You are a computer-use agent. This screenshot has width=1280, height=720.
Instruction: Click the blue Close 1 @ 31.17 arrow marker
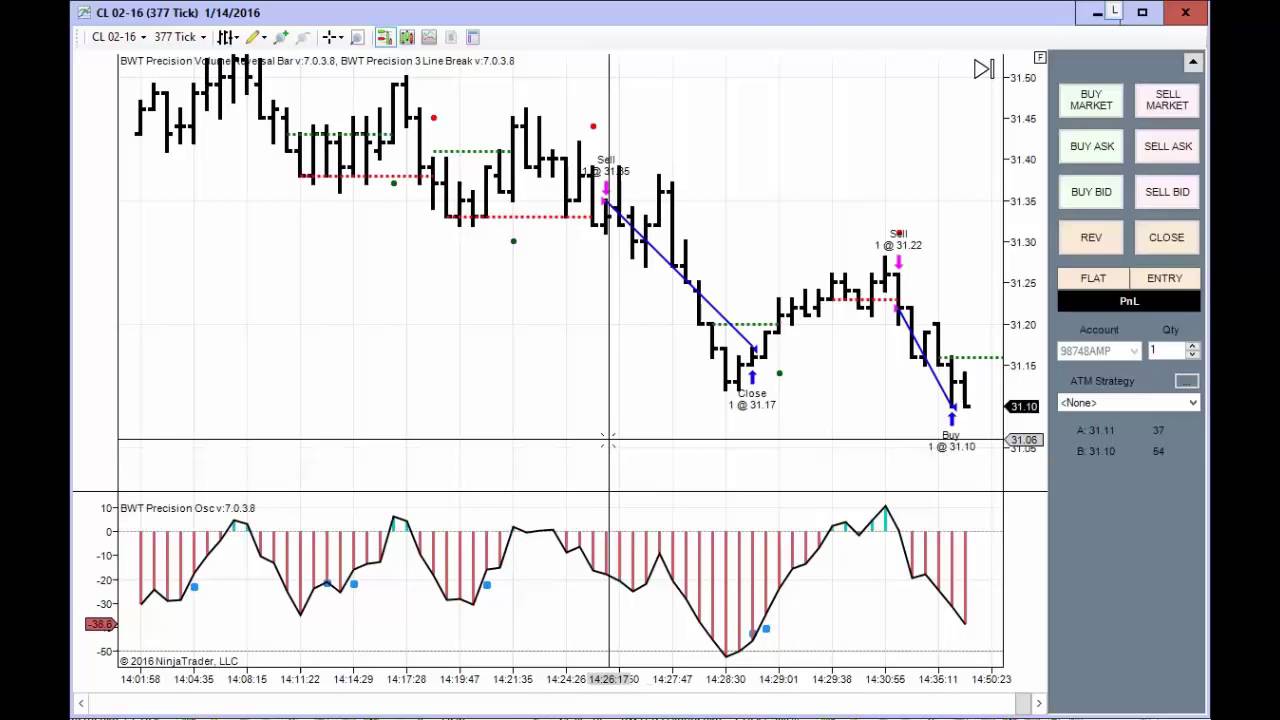pyautogui.click(x=752, y=377)
